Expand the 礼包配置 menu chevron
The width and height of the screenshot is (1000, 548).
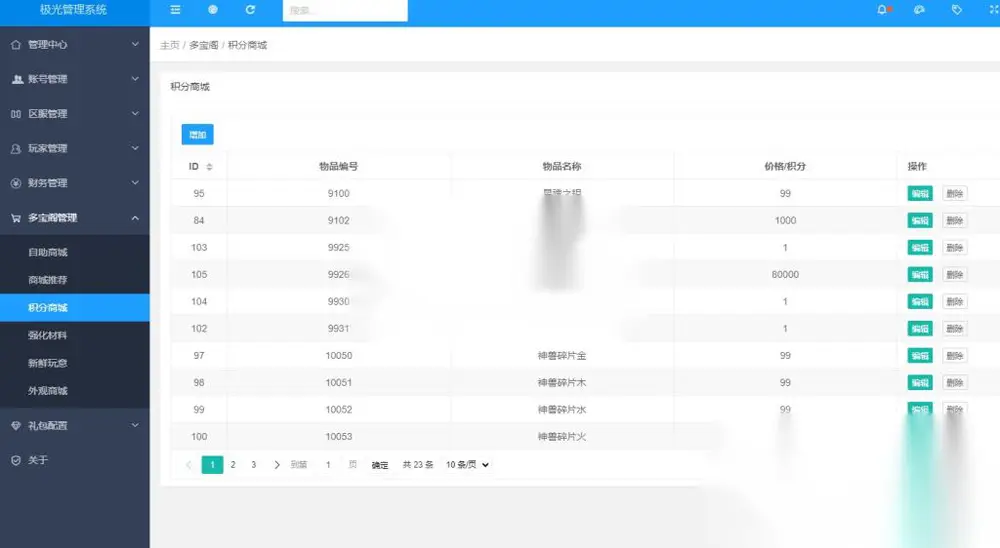tap(135, 425)
